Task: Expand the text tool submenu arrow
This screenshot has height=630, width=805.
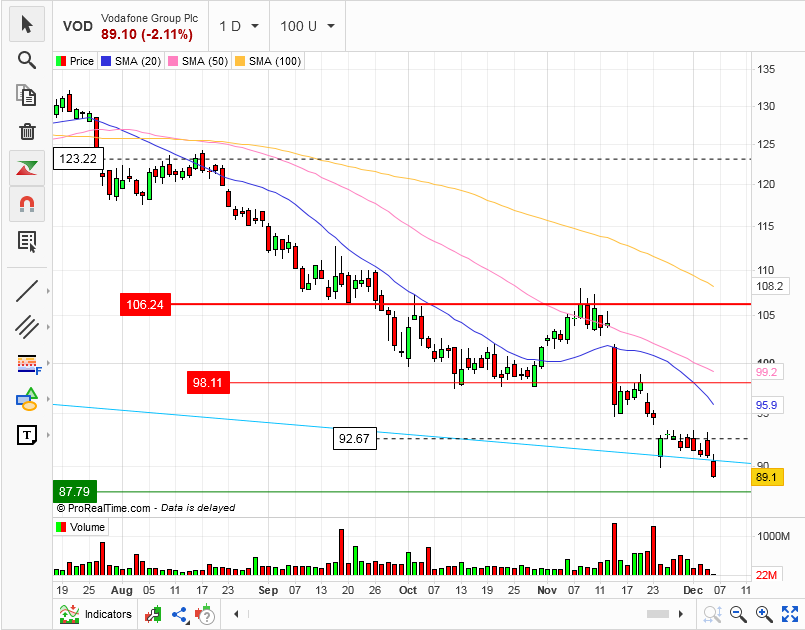Action: [48, 435]
